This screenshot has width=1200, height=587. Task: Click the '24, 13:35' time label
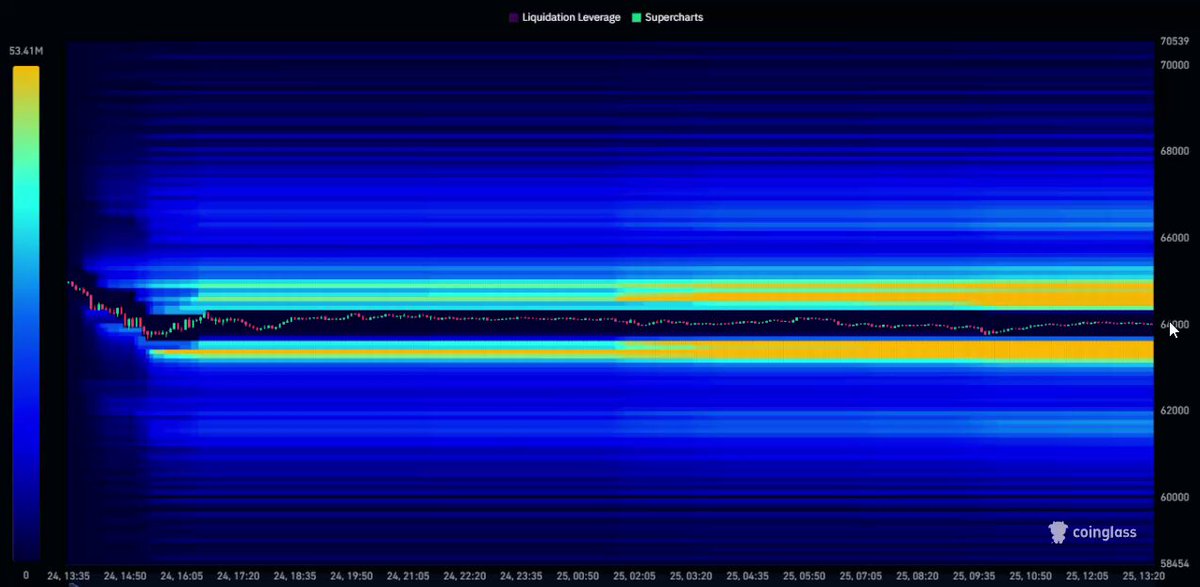(x=68, y=576)
